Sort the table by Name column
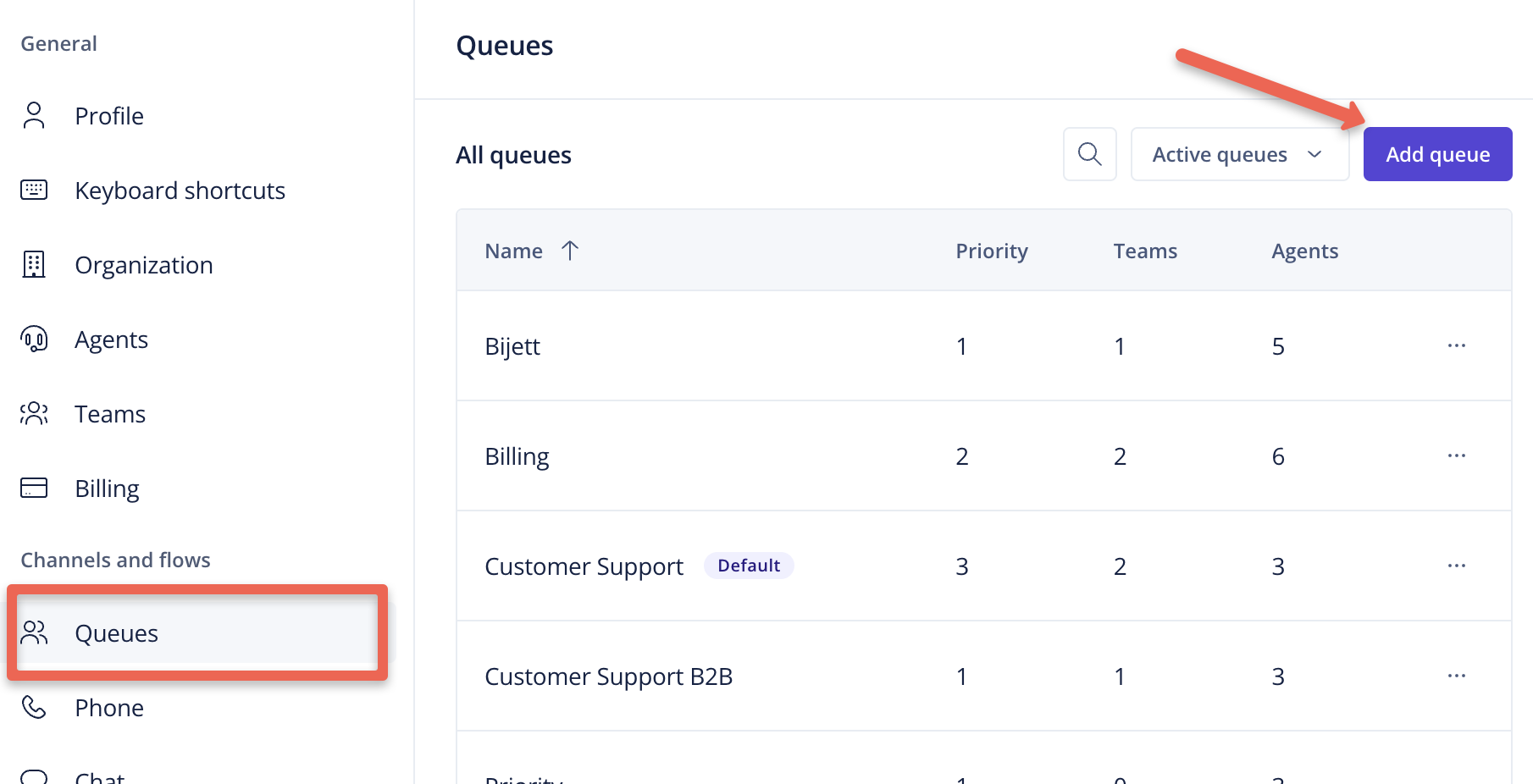 (513, 251)
